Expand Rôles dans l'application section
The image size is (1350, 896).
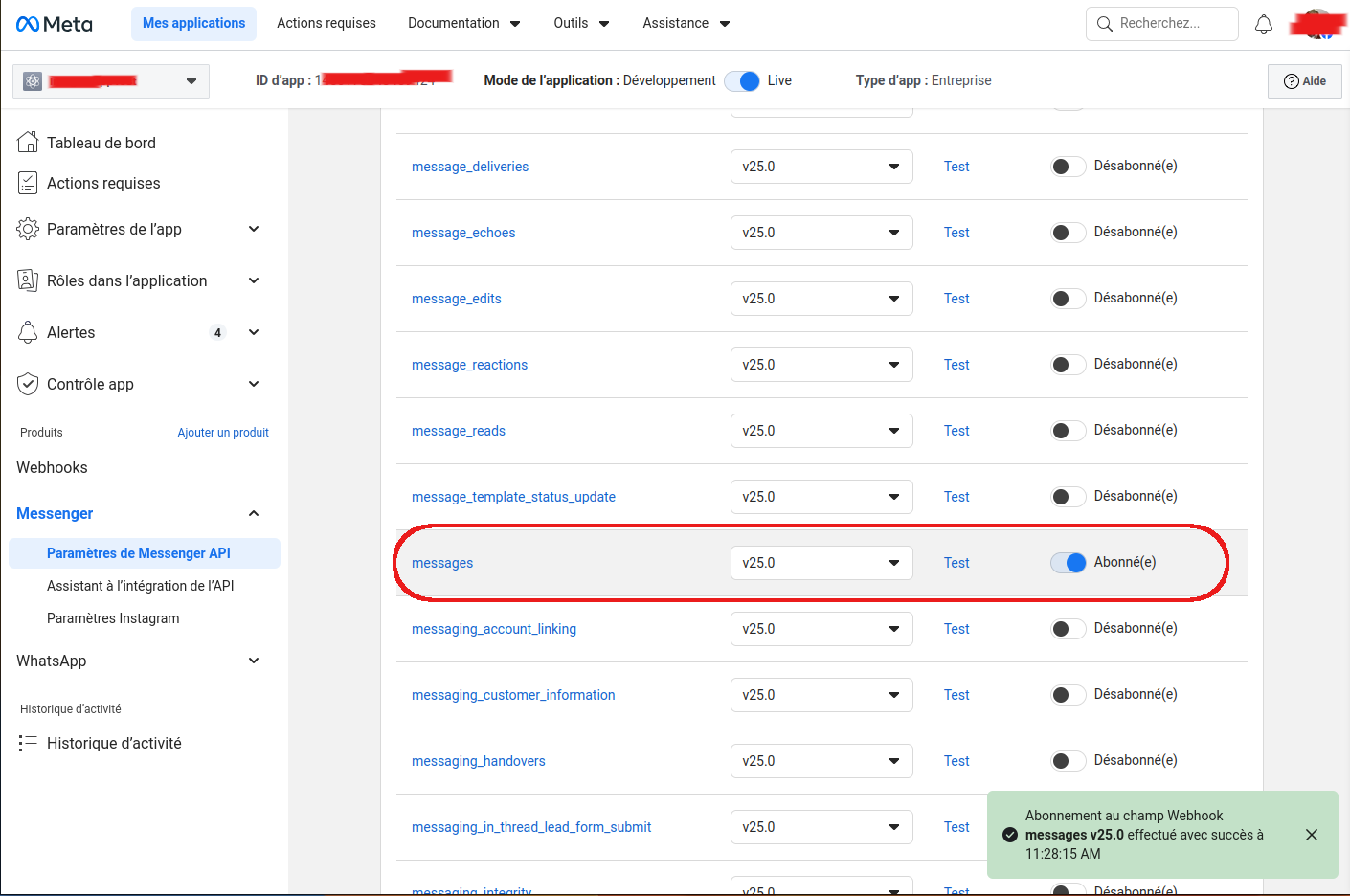click(x=254, y=280)
